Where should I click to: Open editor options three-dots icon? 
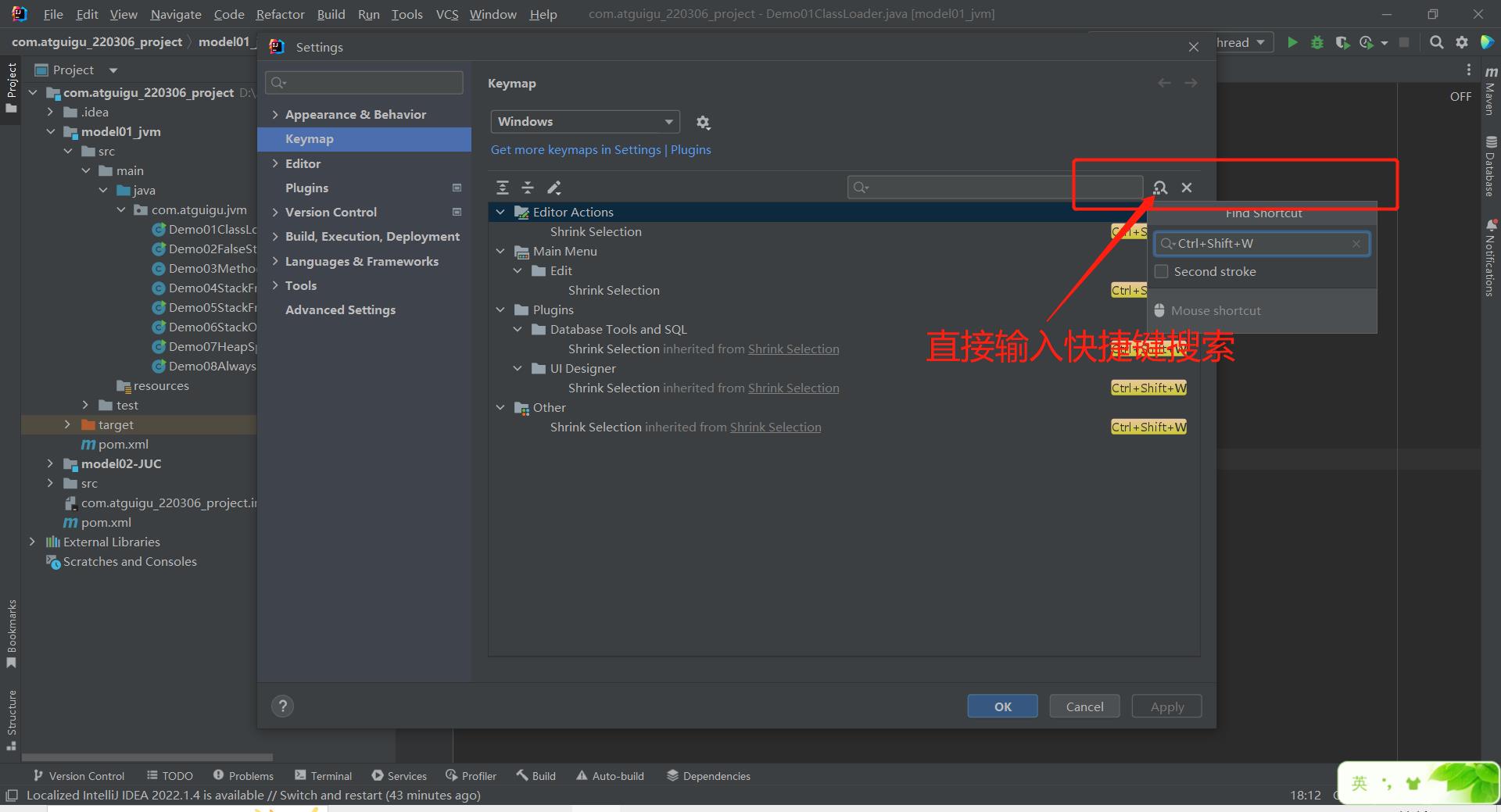1468,70
